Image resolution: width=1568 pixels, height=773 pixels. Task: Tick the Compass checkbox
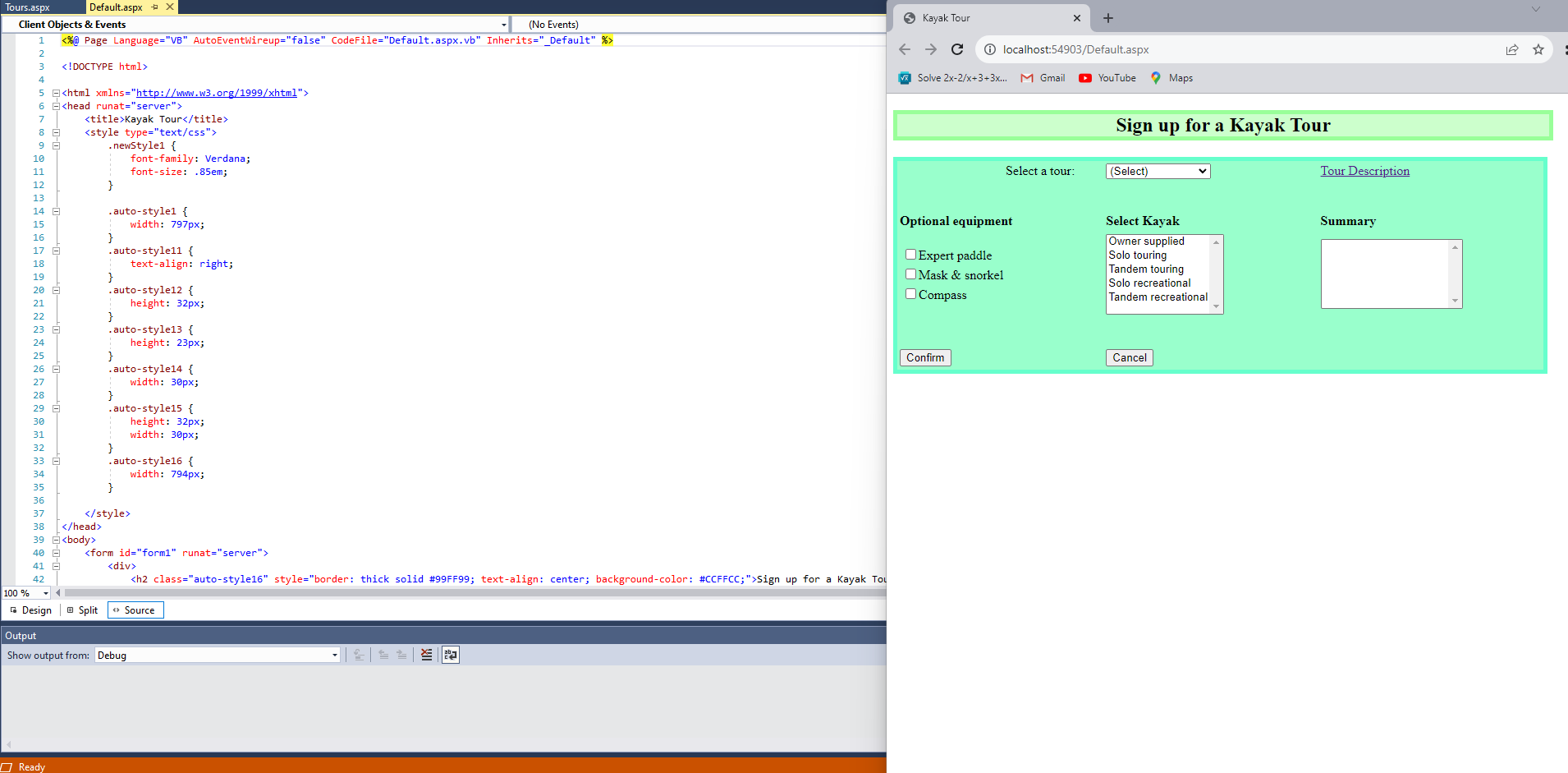(x=910, y=294)
